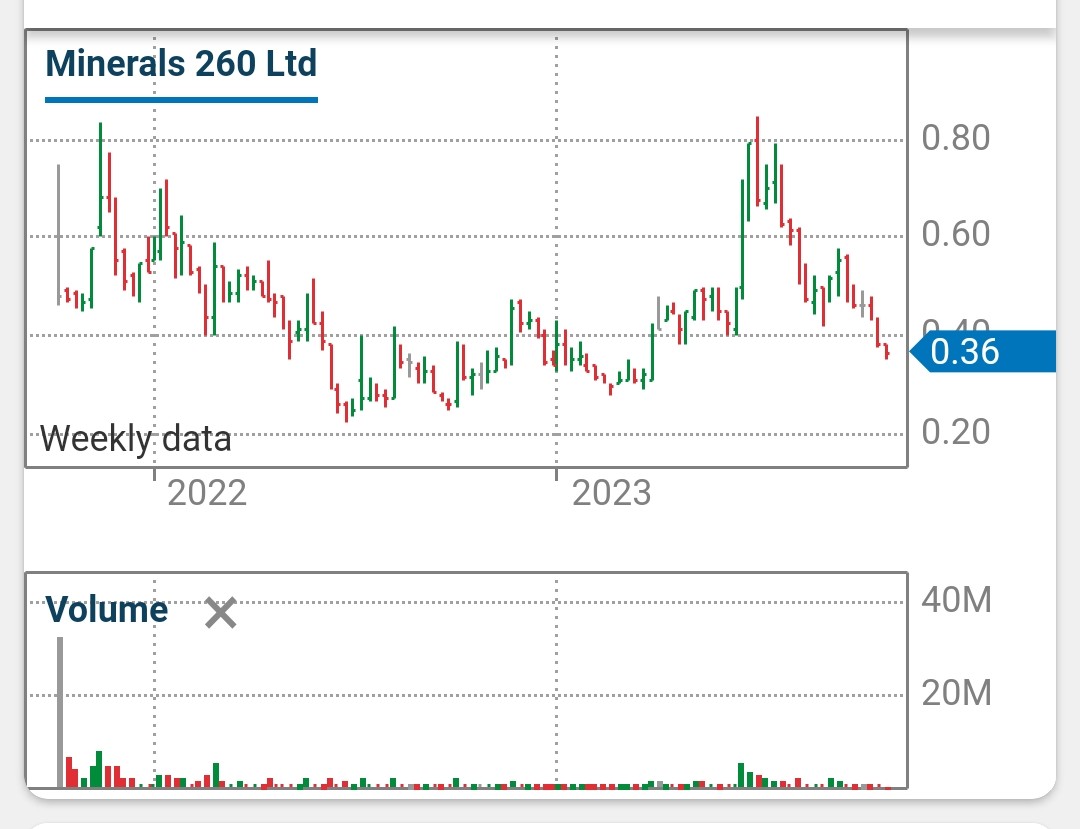Click the 2022 year axis label
This screenshot has width=1080, height=829.
(x=207, y=494)
